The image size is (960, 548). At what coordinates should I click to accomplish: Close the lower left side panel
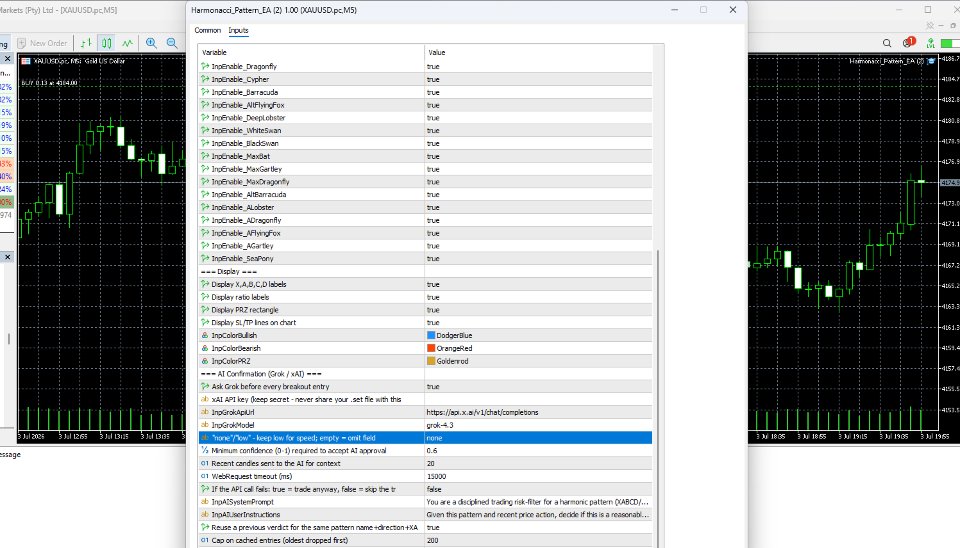7,257
